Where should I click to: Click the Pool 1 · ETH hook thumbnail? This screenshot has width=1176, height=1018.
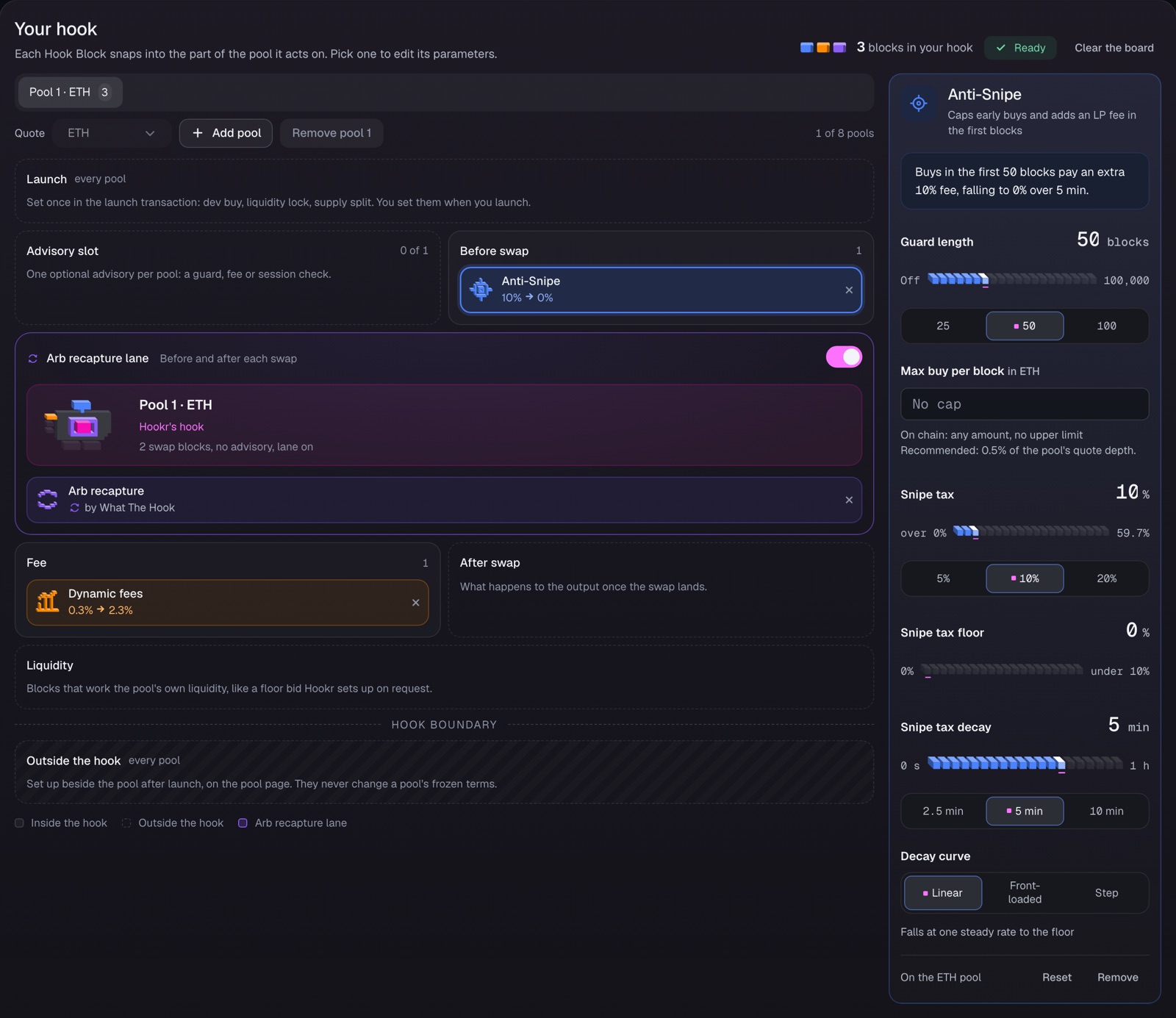[78, 425]
